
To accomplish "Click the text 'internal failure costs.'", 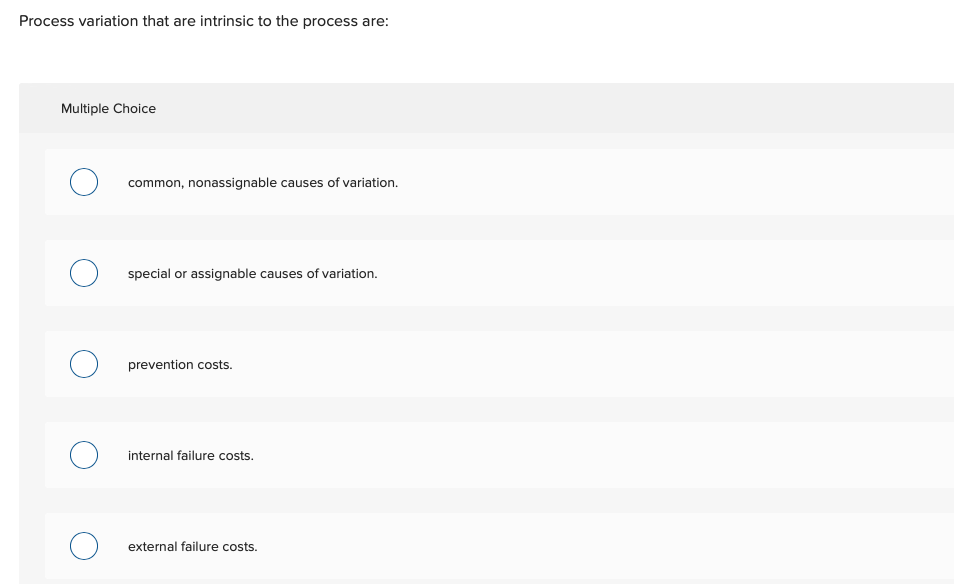I will pos(190,455).
